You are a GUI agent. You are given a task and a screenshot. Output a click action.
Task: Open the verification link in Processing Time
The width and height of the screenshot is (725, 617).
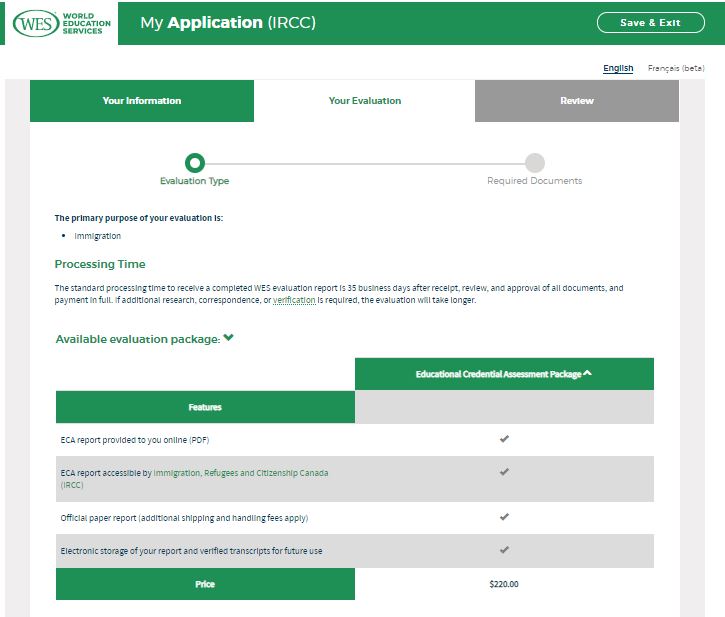(294, 300)
